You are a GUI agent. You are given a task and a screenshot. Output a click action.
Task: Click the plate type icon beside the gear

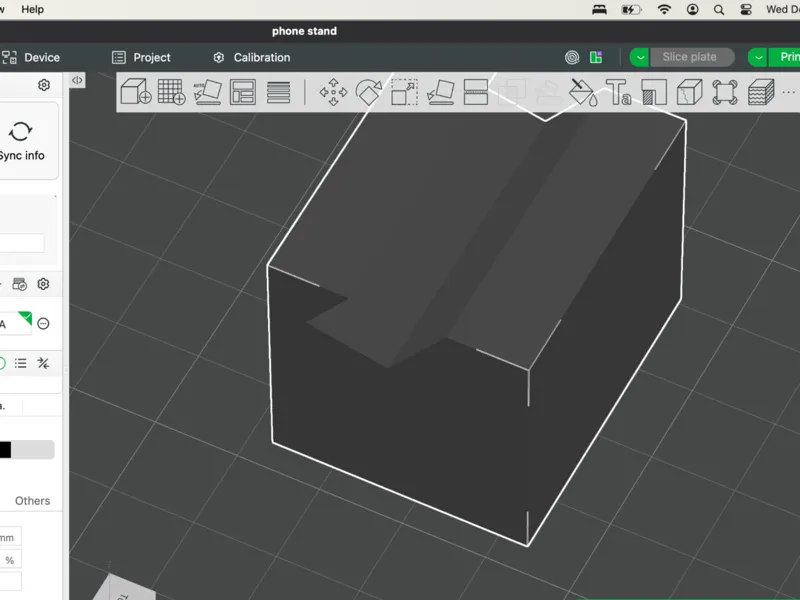[x=19, y=284]
